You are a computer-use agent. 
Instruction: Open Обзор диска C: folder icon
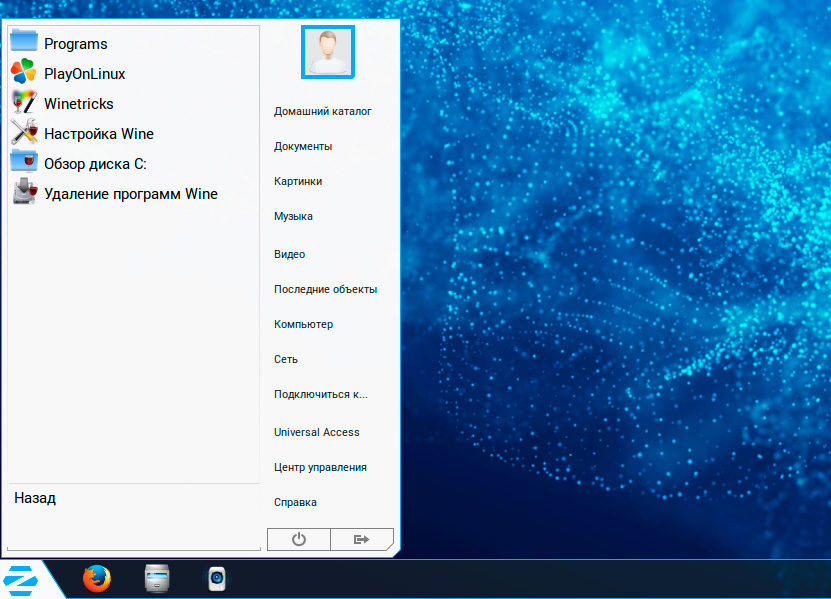click(24, 163)
